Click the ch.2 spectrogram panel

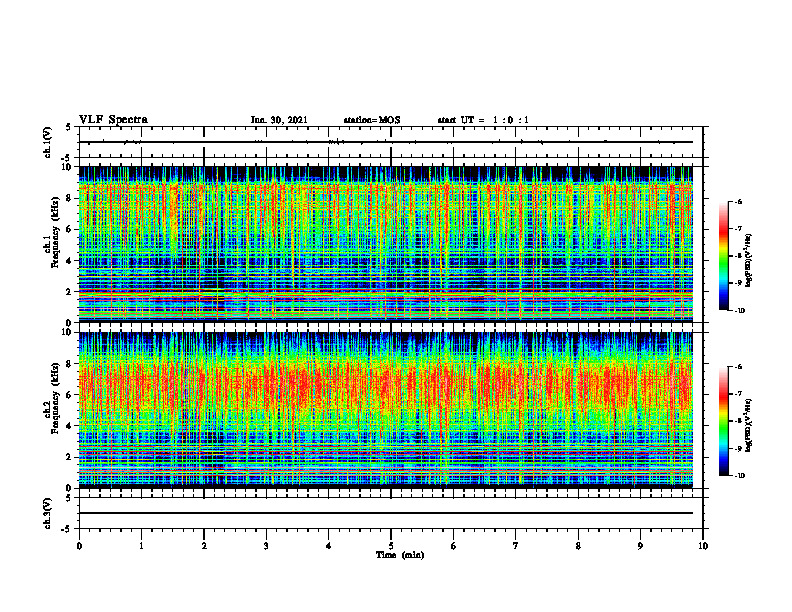386,410
